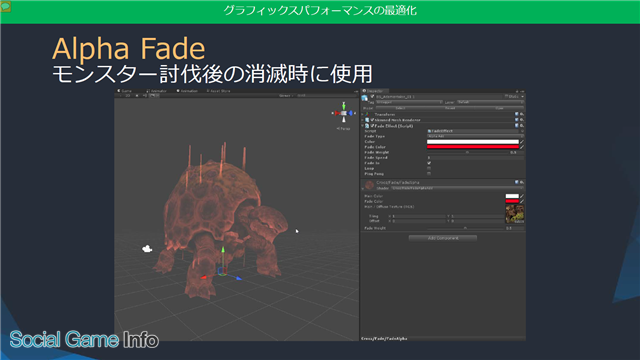Expand the Transform component foldout

pos(362,115)
